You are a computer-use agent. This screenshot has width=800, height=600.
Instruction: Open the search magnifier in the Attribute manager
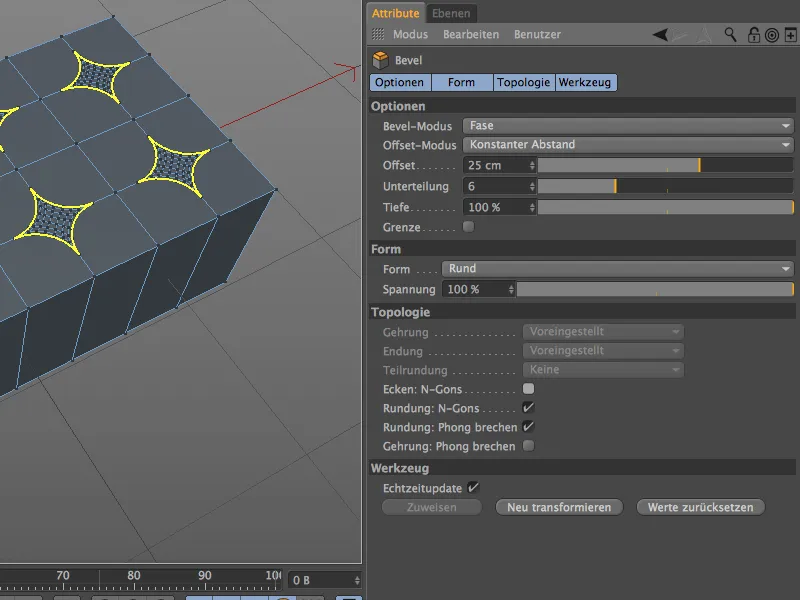tap(730, 34)
